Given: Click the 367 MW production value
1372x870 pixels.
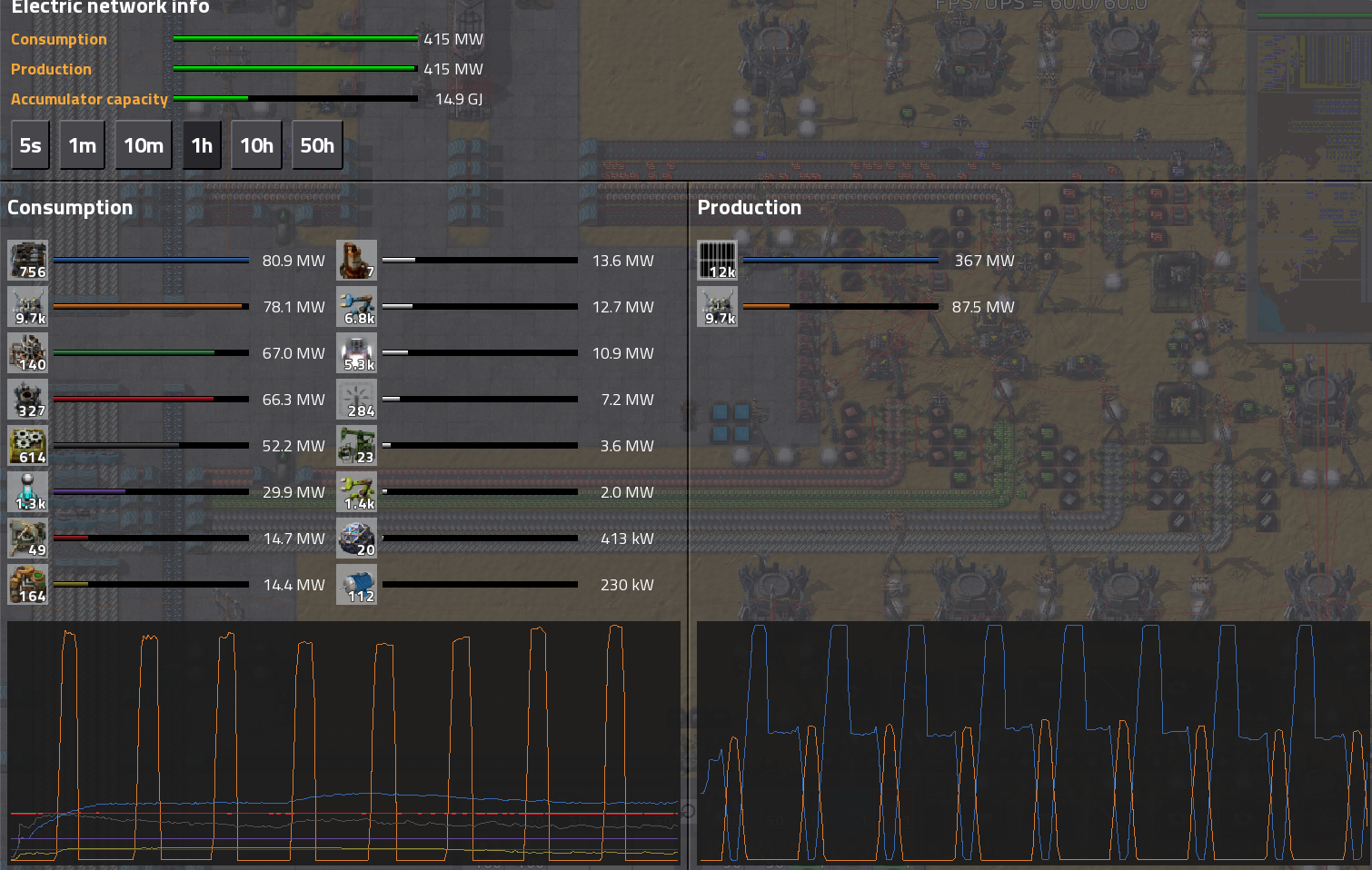Looking at the screenshot, I should point(984,261).
